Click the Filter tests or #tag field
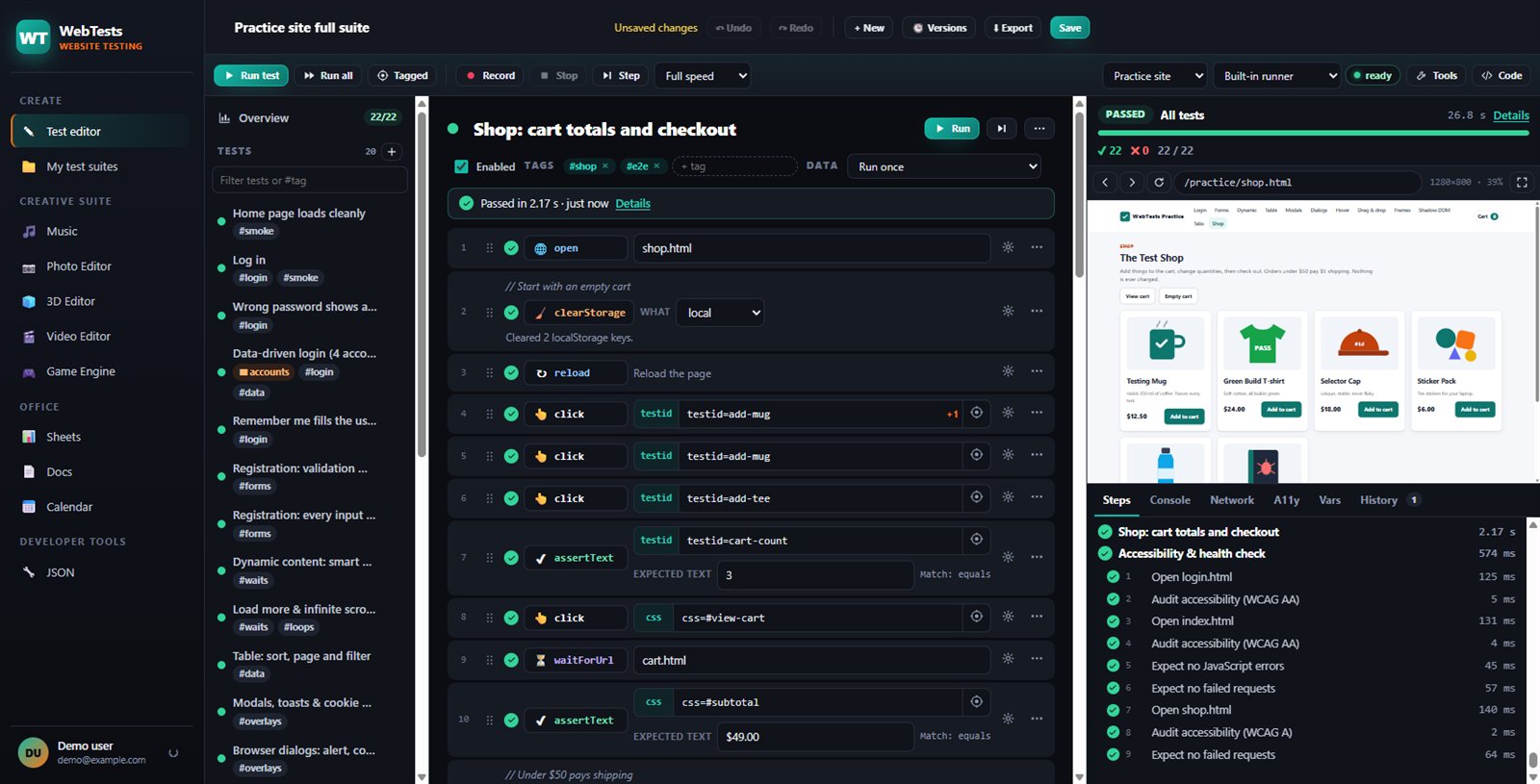1540x784 pixels. point(310,180)
